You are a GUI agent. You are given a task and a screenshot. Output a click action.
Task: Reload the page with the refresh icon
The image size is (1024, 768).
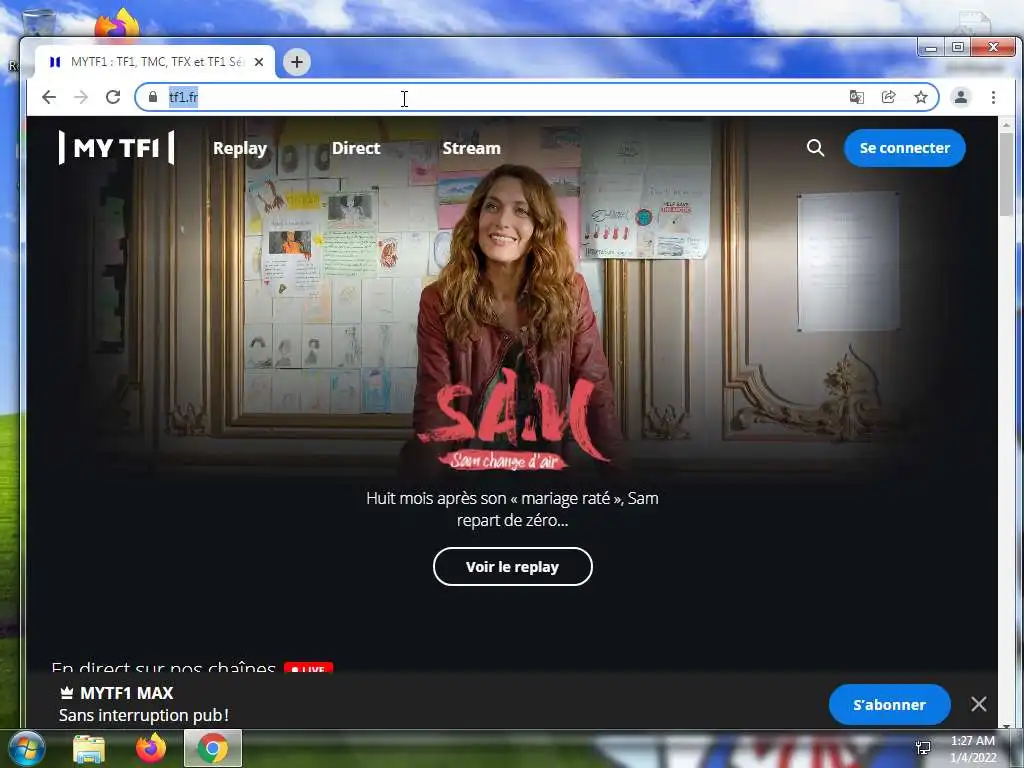tap(113, 97)
